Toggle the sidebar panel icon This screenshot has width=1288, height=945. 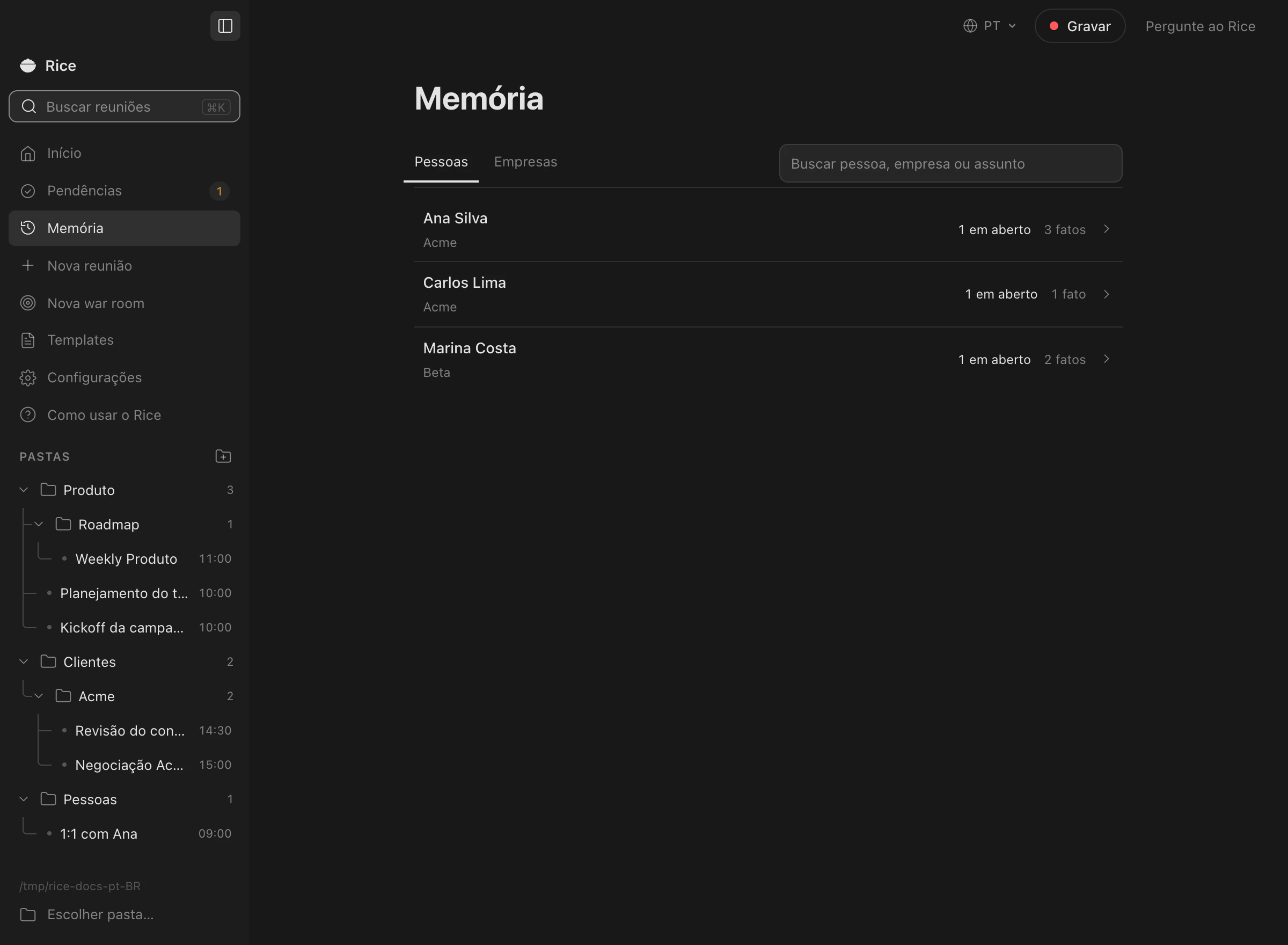tap(225, 26)
